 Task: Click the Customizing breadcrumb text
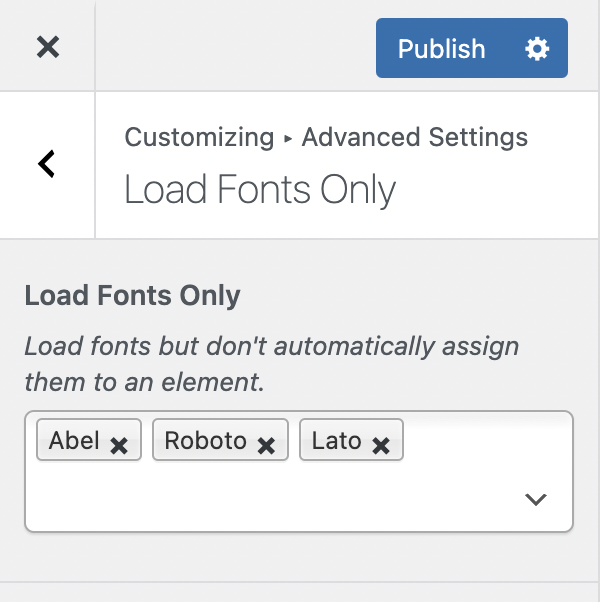click(x=199, y=137)
